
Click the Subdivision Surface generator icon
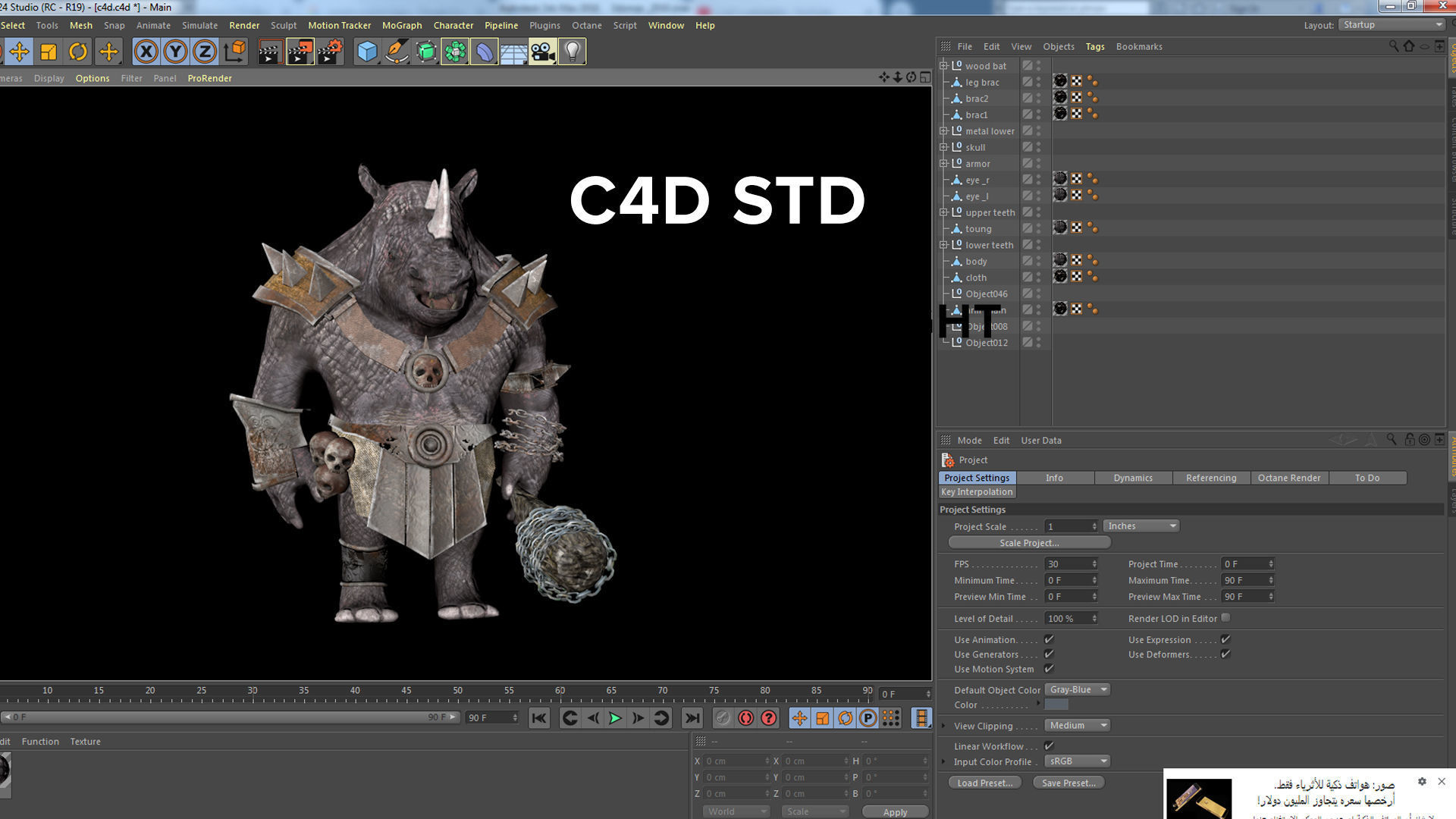point(426,52)
